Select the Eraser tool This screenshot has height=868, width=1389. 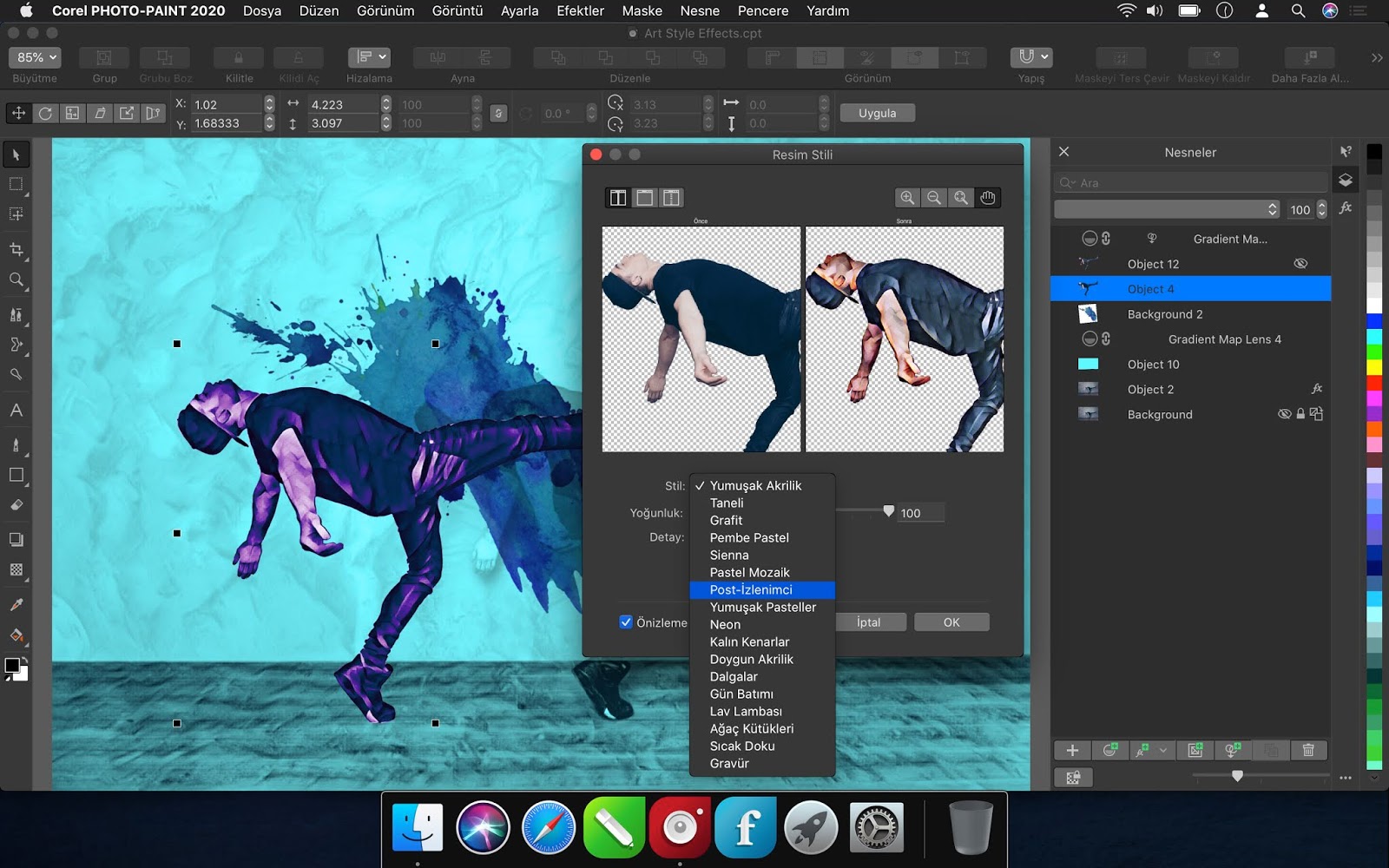point(16,505)
